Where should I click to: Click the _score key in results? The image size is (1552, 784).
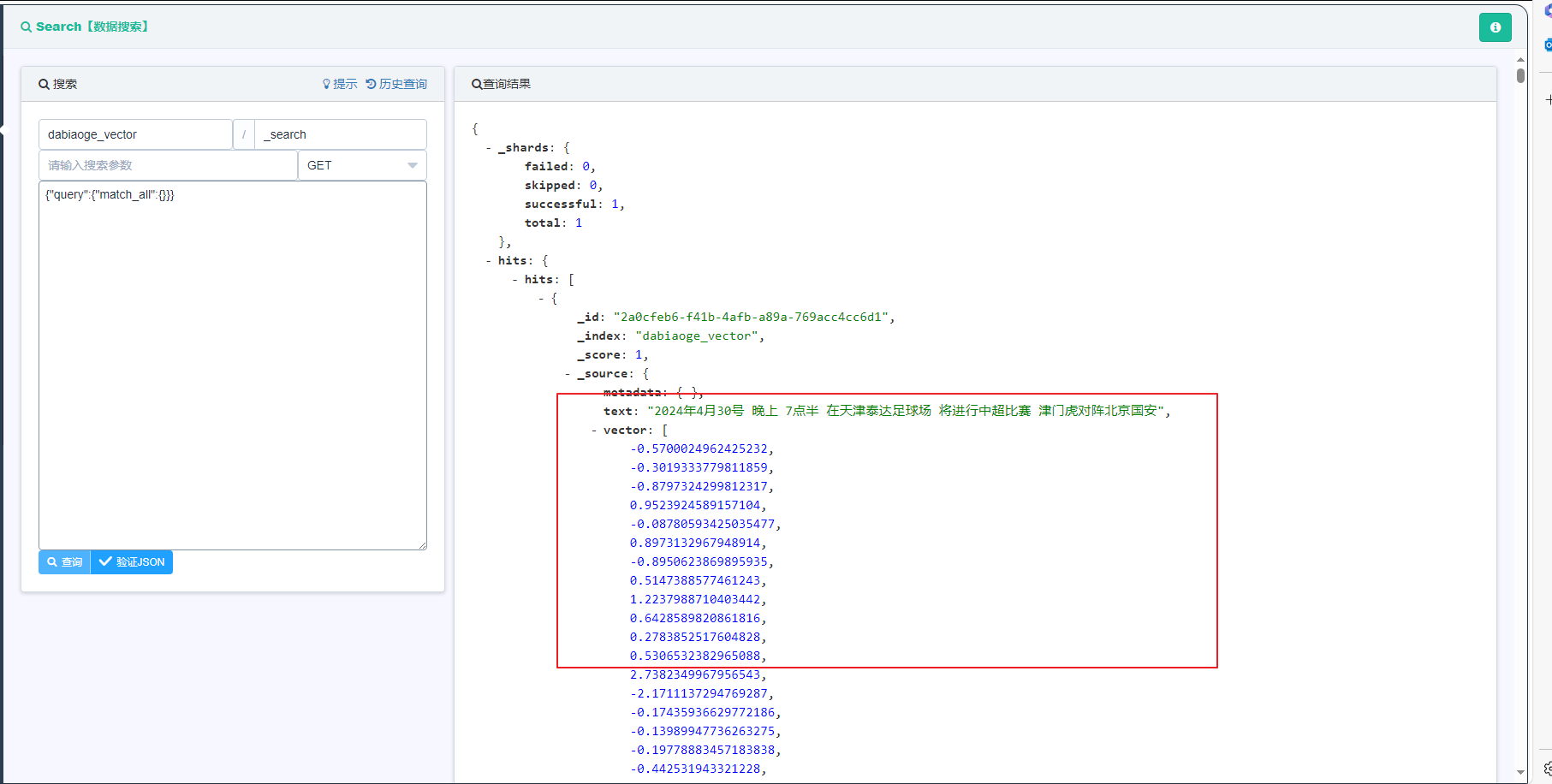point(598,355)
